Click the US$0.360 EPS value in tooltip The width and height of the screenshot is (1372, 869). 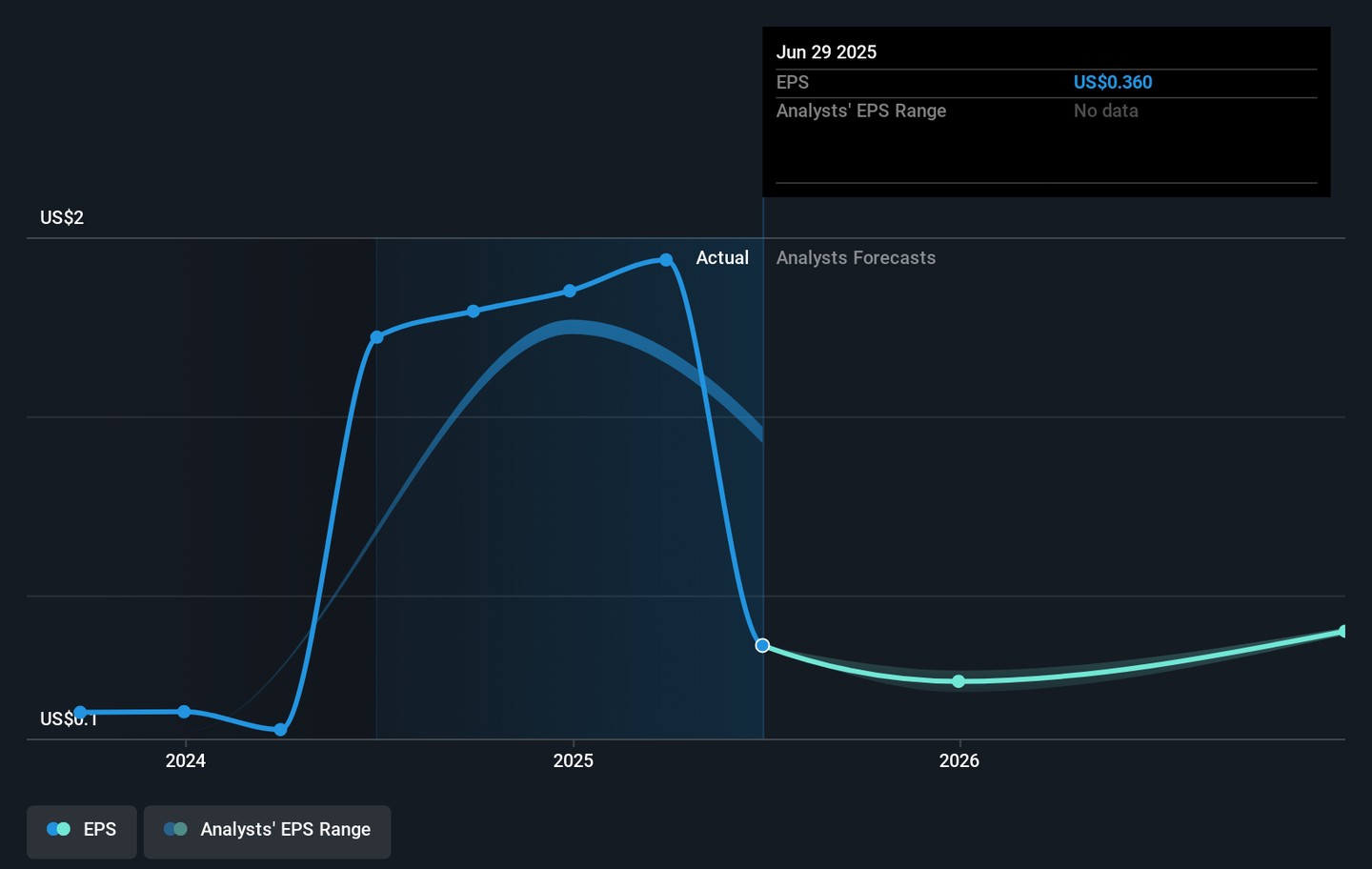1112,83
